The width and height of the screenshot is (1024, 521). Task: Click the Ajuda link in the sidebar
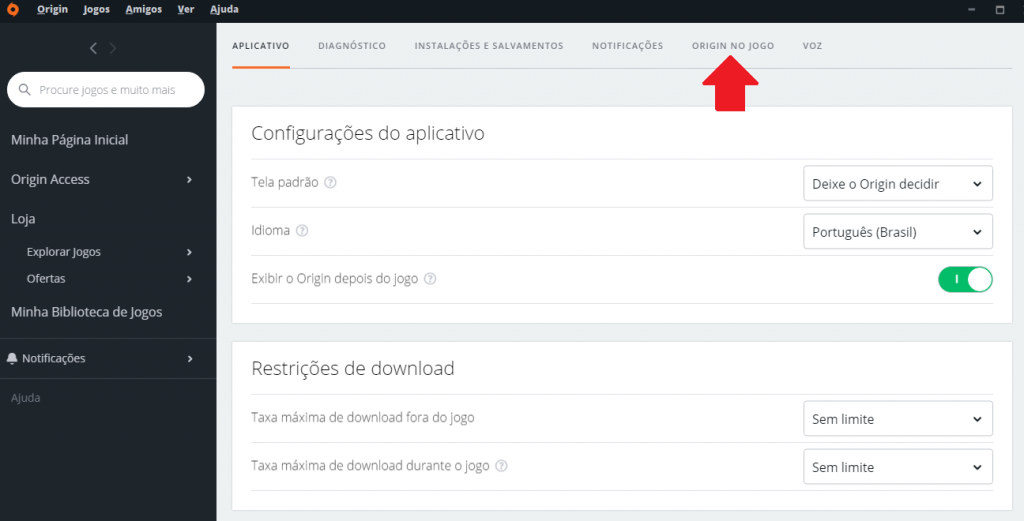click(x=25, y=398)
